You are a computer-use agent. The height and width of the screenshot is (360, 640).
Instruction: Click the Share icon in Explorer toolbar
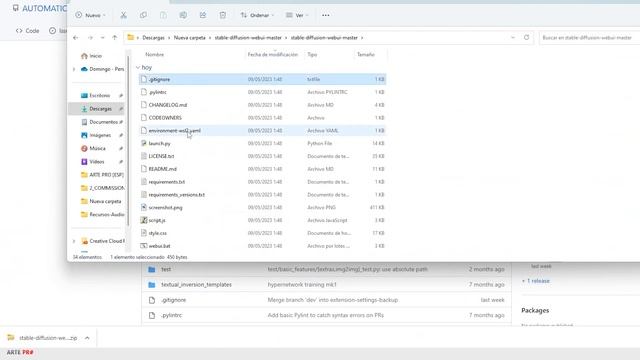(203, 15)
